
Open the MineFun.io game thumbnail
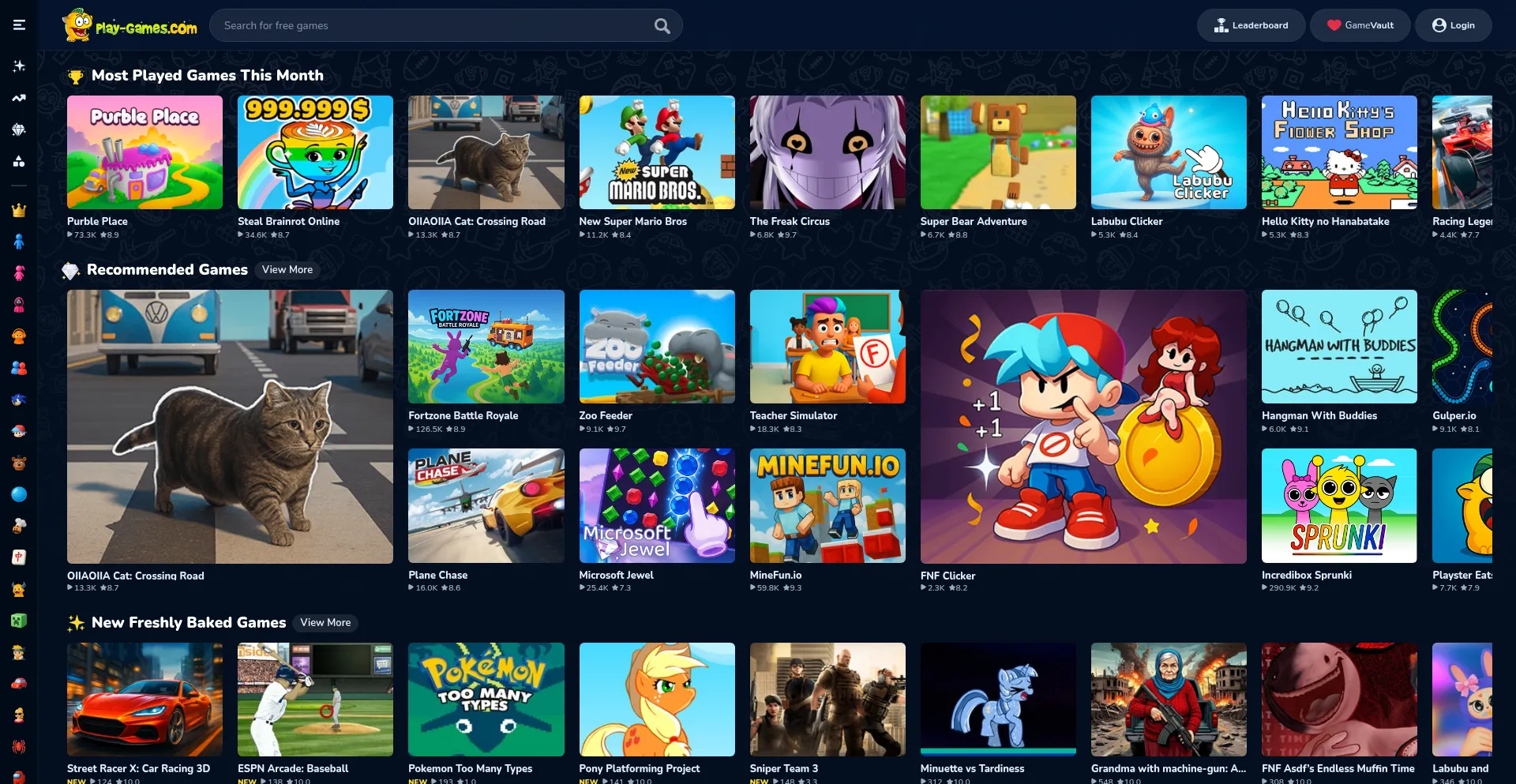click(x=827, y=506)
